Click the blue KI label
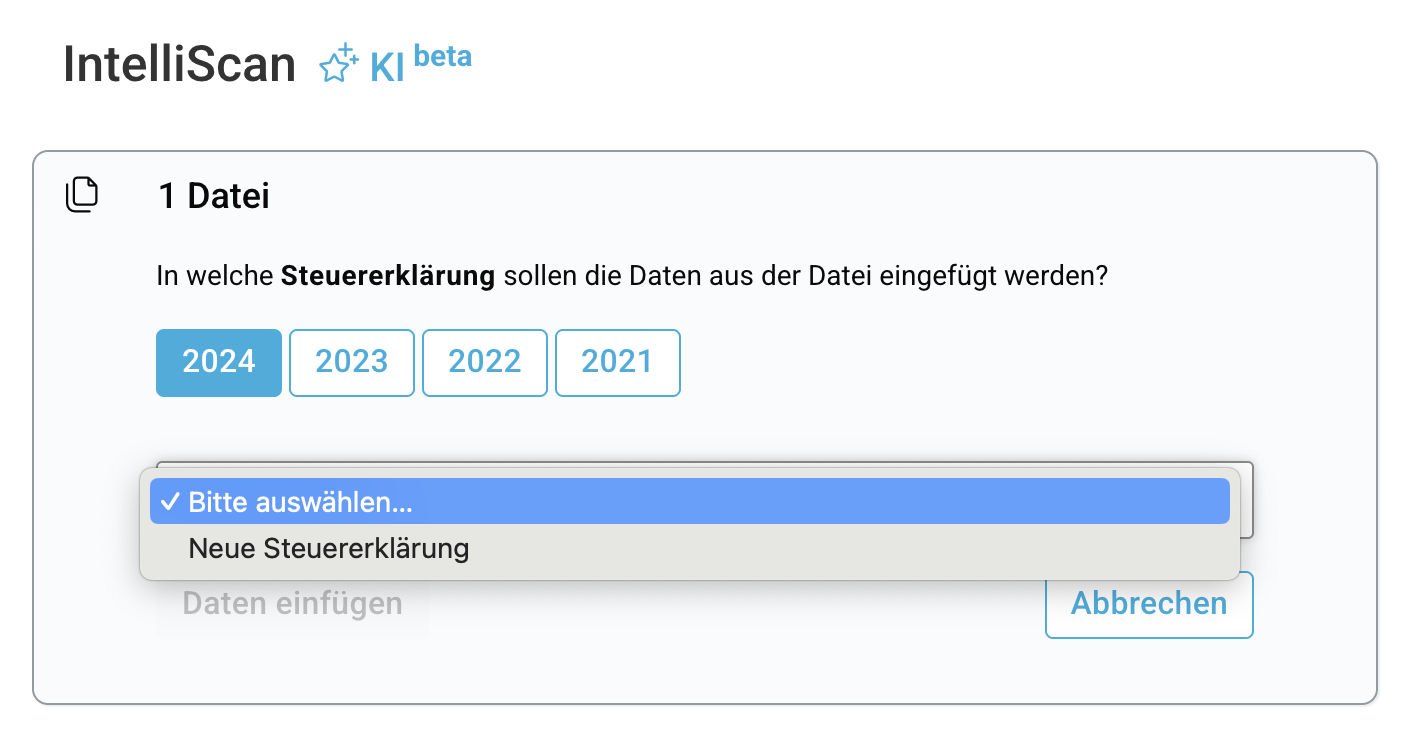This screenshot has height=756, width=1420. point(387,67)
